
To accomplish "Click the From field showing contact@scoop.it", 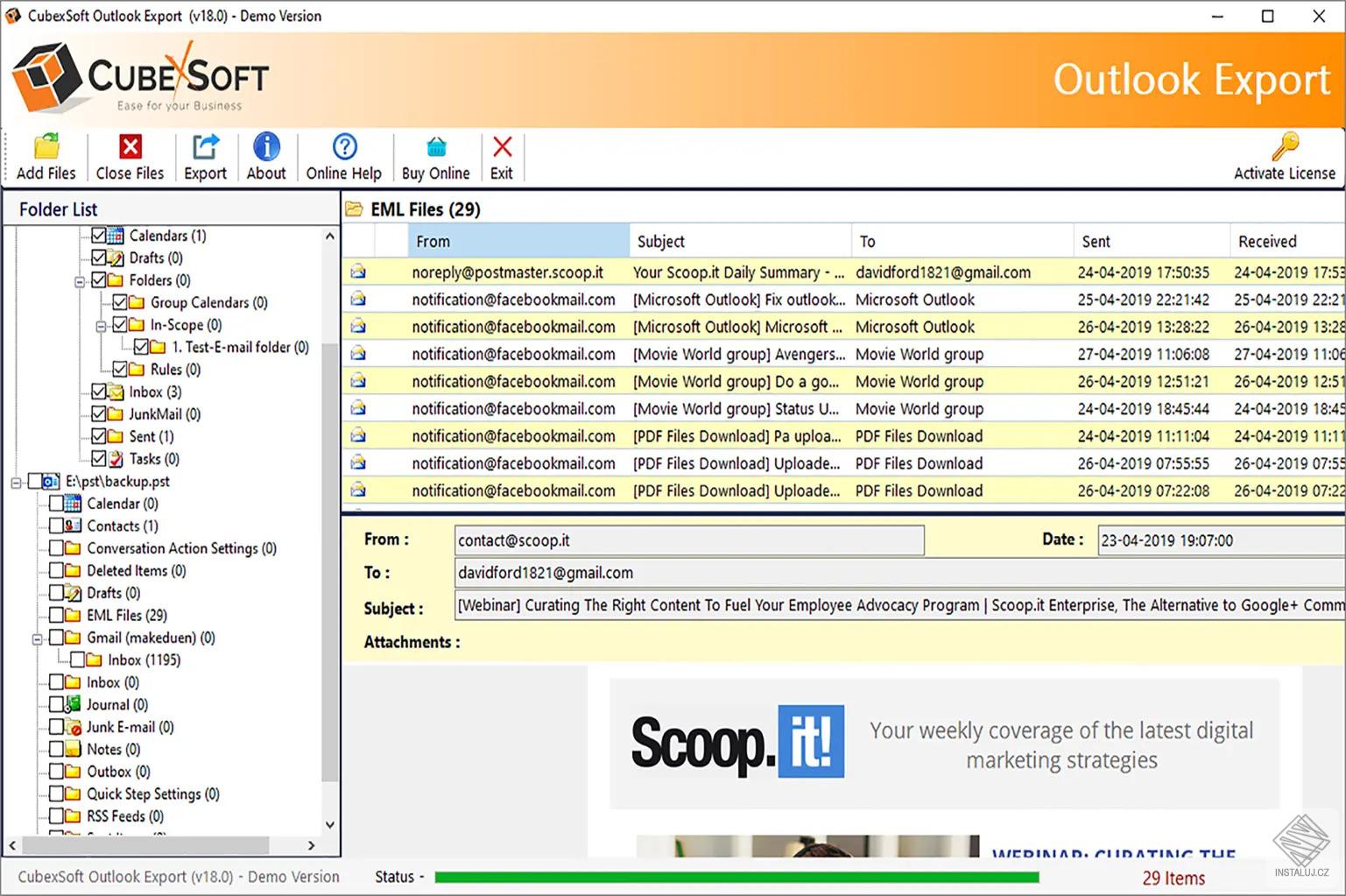I will point(689,540).
